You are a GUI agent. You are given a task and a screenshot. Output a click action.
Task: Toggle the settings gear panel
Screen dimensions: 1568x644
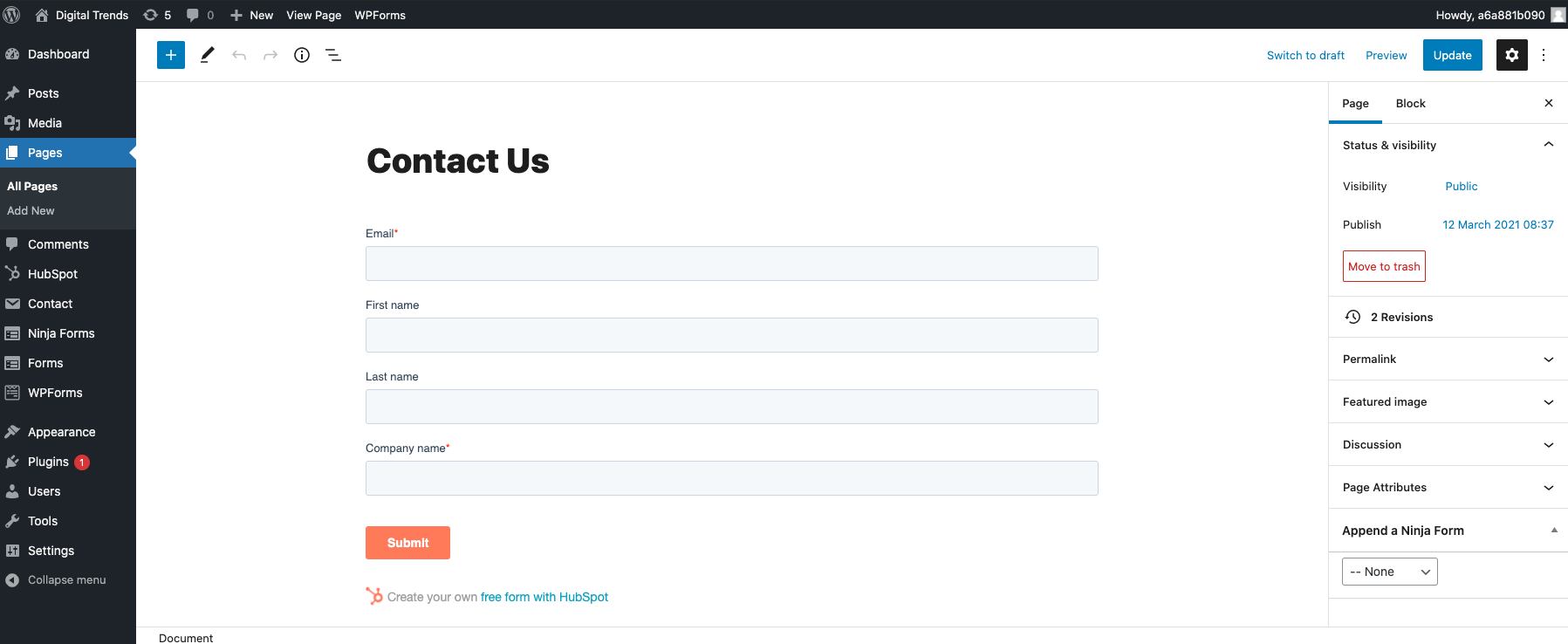click(x=1512, y=55)
